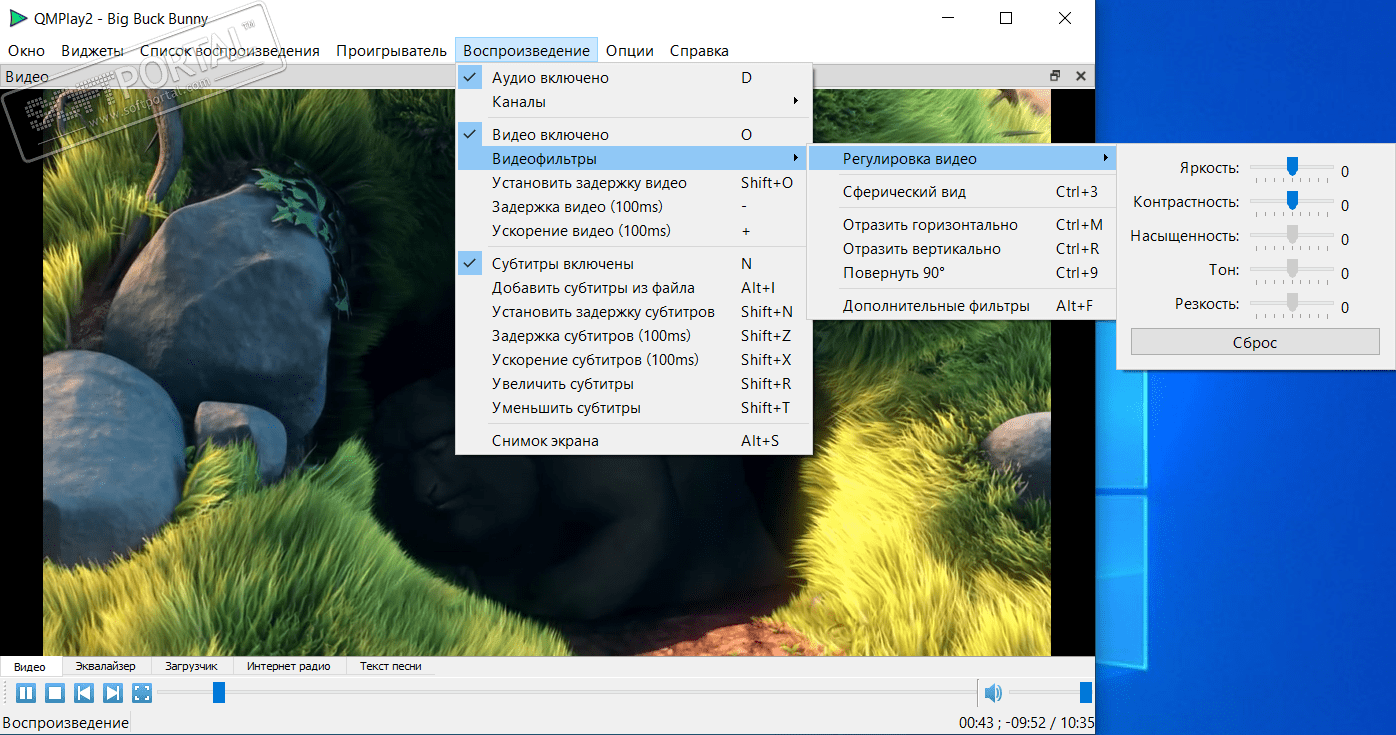The width and height of the screenshot is (1396, 735).
Task: Choose Добавить субтитры из файла
Action: (x=634, y=288)
